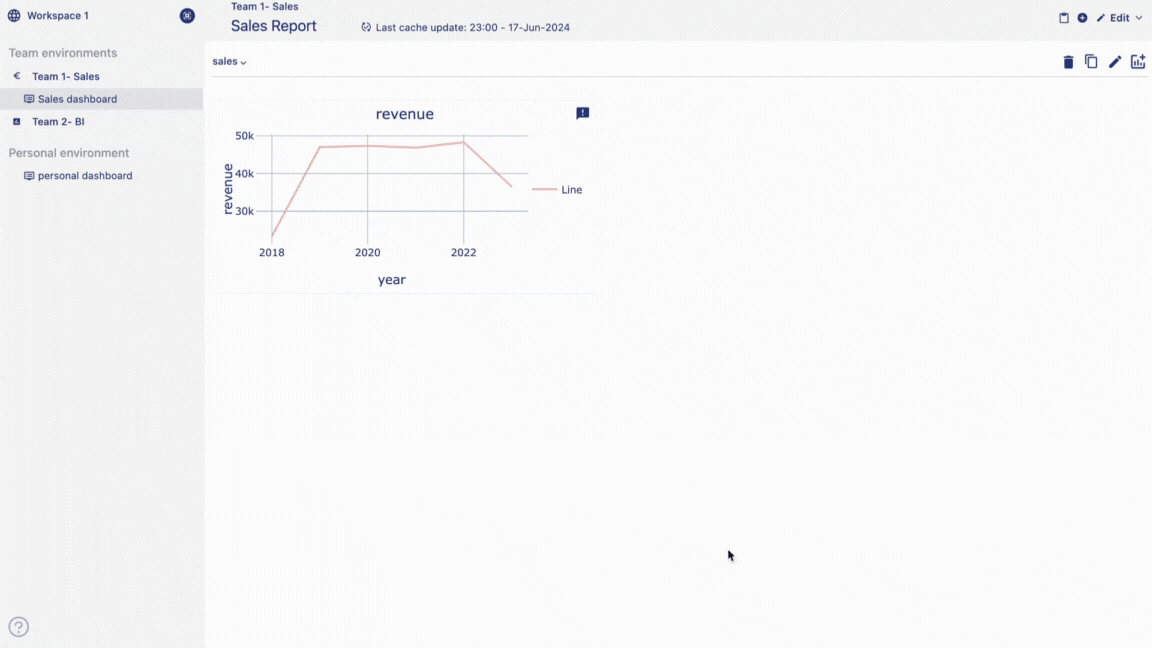Open the help question mark icon

click(18, 627)
